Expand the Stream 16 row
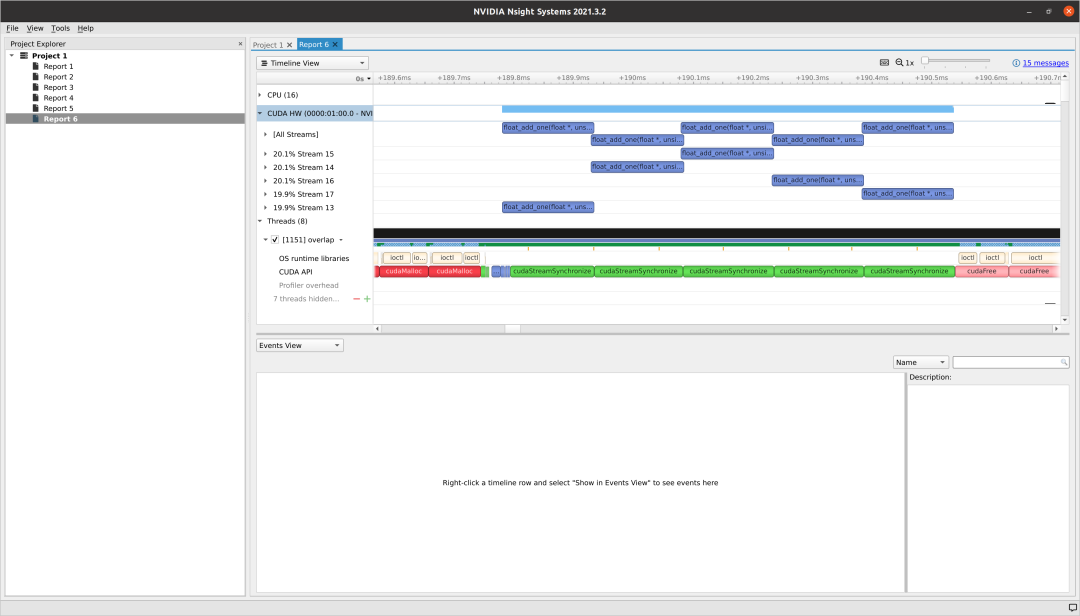This screenshot has width=1080, height=616. [265, 181]
